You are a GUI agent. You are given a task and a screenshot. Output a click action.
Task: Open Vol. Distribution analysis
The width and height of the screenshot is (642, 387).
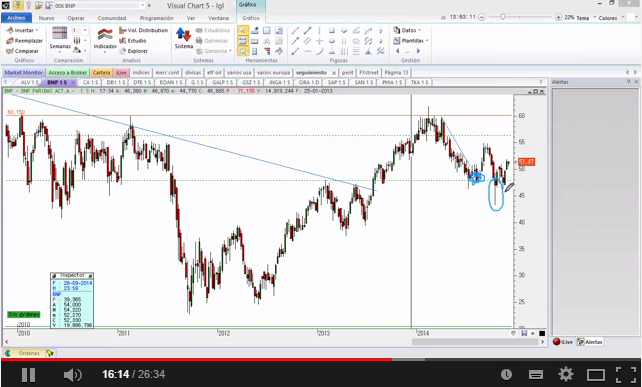(143, 30)
